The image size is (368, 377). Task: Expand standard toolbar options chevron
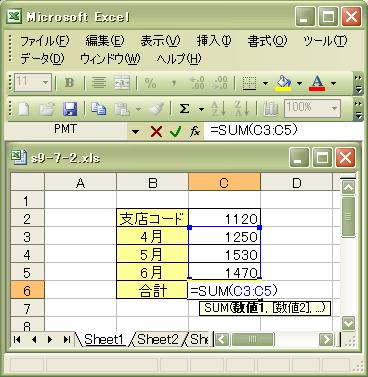click(358, 109)
